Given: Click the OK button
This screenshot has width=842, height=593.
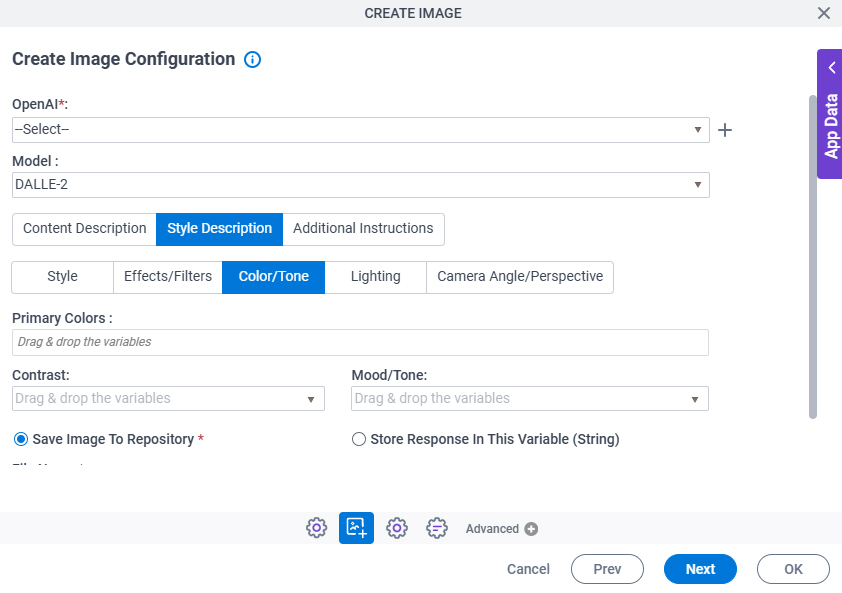Looking at the screenshot, I should coord(793,569).
